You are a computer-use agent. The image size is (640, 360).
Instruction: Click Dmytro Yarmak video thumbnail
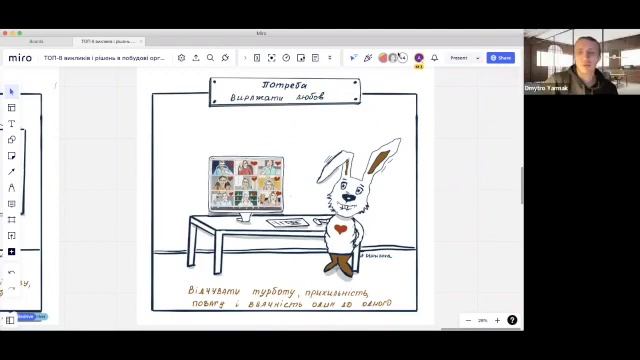582,62
